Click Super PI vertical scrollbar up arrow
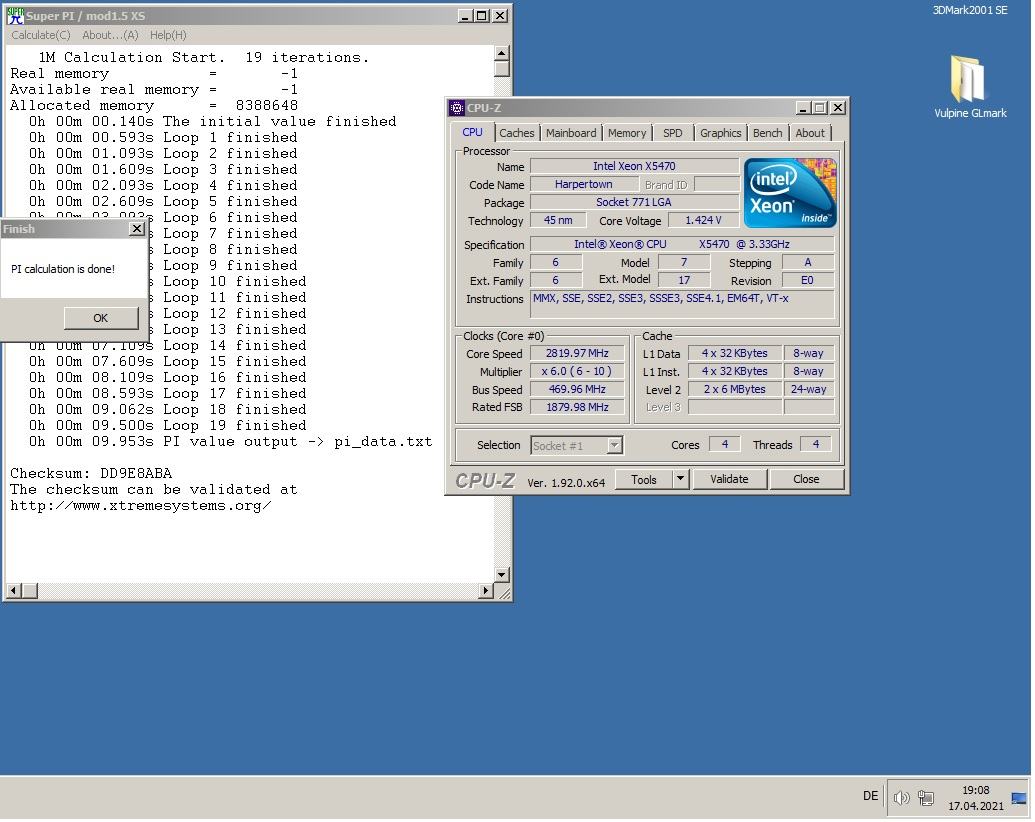Screen dimensions: 1035x822 coord(502,53)
